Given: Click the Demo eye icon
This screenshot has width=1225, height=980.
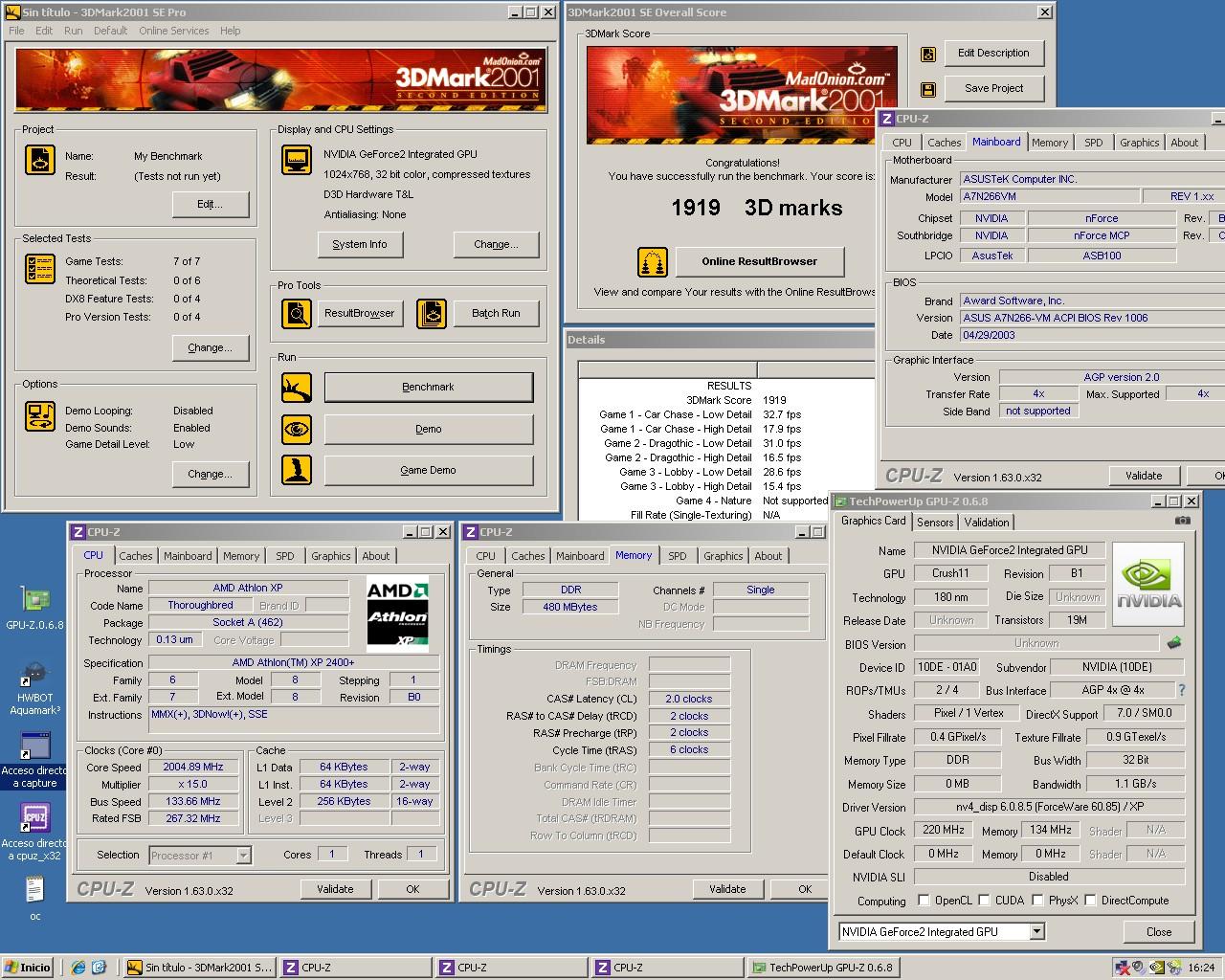Looking at the screenshot, I should click(x=297, y=429).
